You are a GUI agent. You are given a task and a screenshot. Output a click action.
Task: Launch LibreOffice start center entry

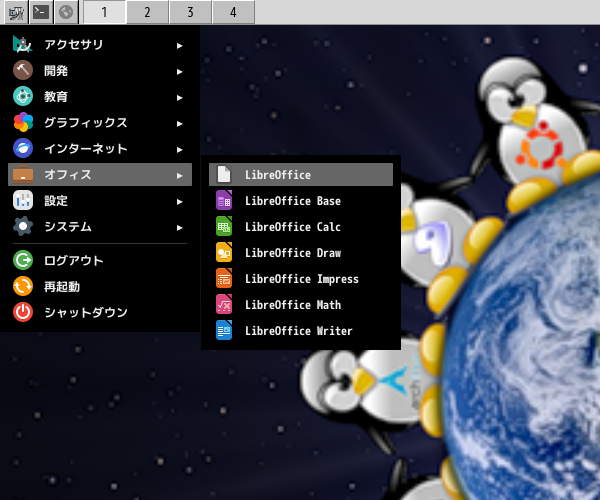coord(301,174)
